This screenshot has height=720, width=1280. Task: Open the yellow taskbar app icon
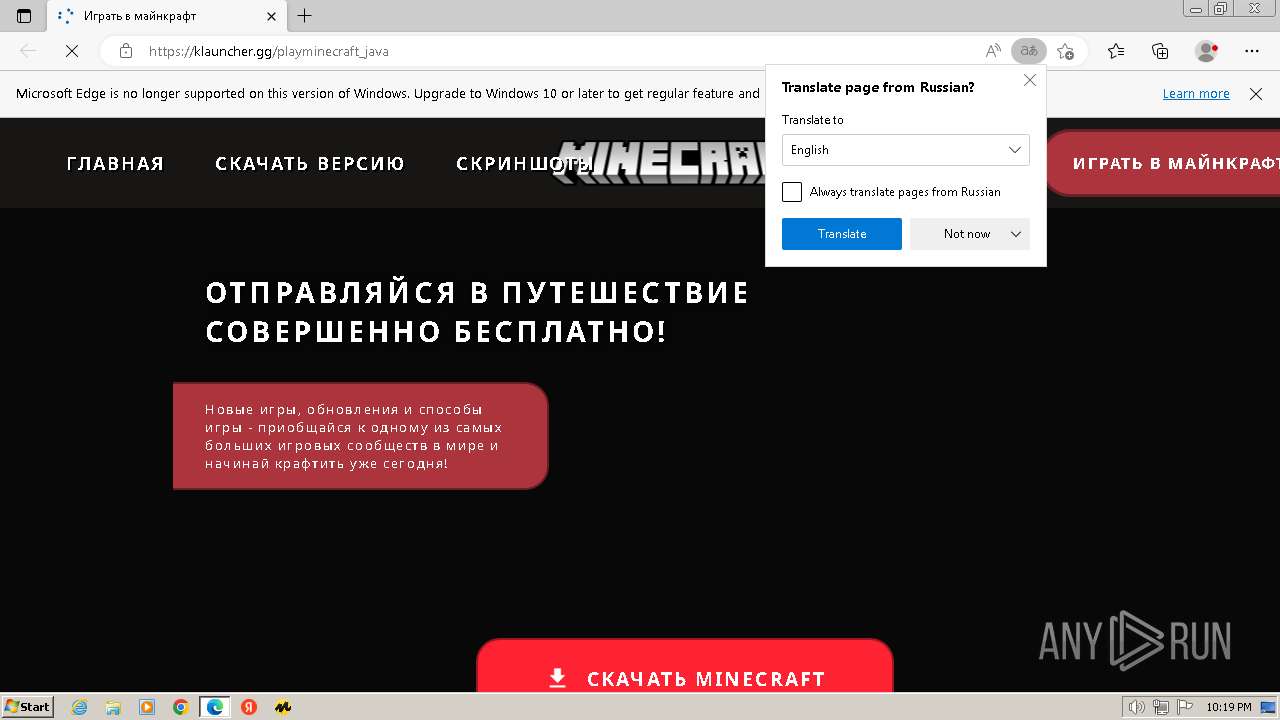(283, 707)
